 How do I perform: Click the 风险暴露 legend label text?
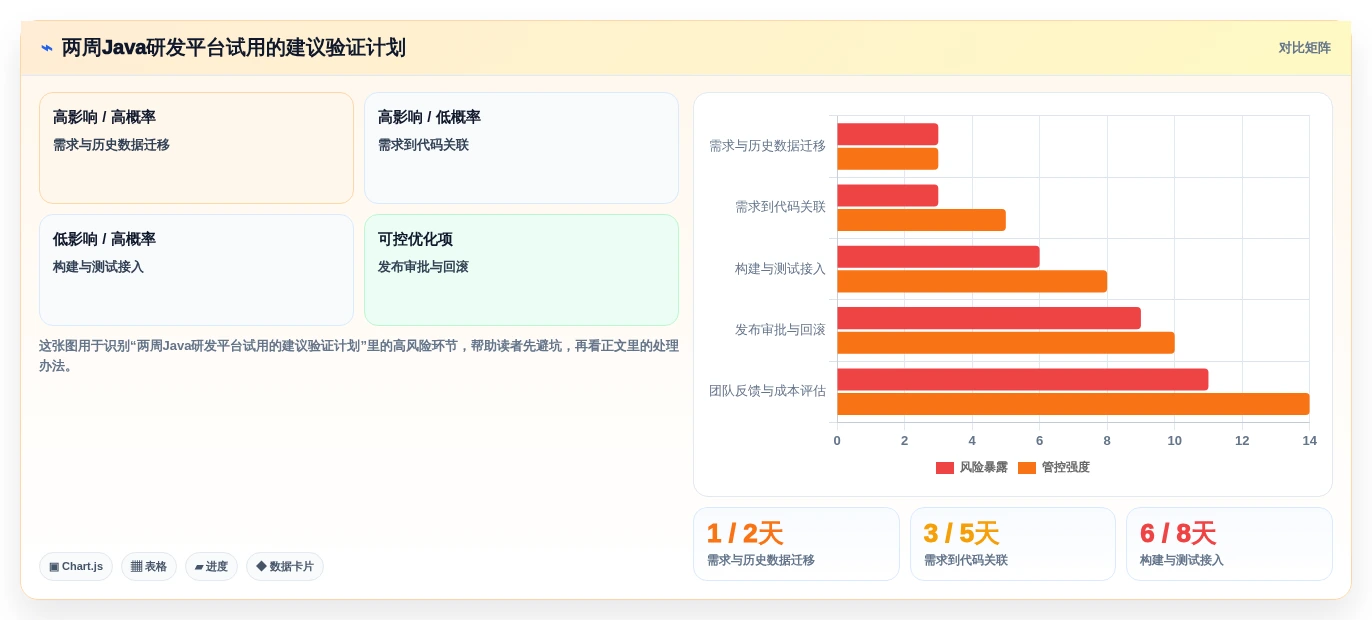[x=984, y=468]
